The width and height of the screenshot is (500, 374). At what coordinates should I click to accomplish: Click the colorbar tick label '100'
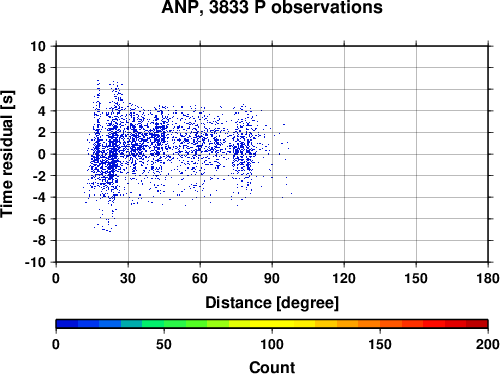[272, 344]
